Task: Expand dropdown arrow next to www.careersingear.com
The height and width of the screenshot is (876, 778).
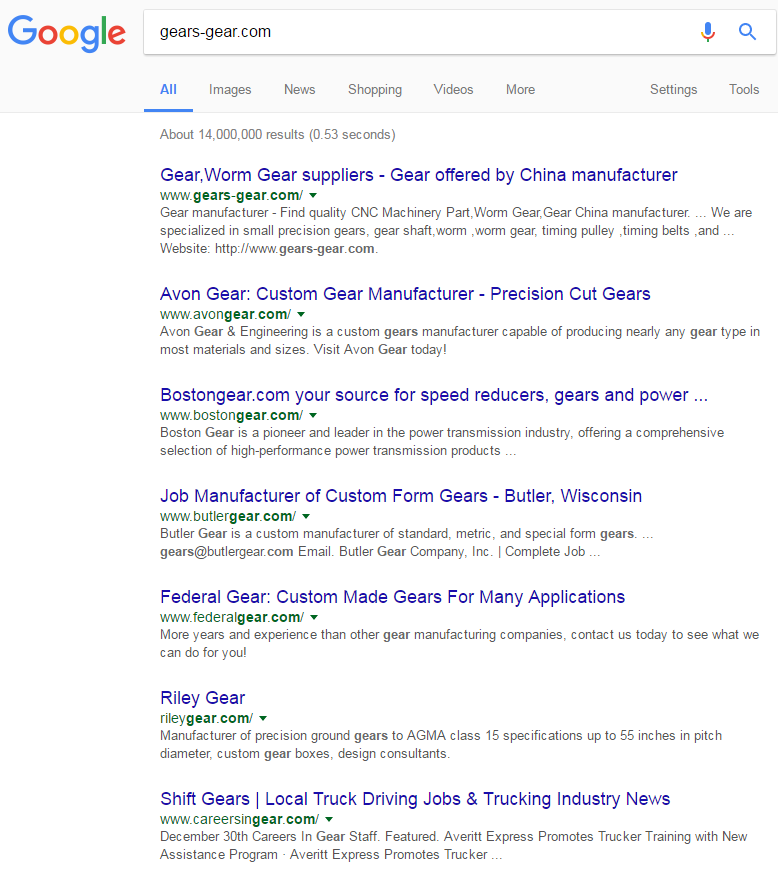Action: (329, 820)
